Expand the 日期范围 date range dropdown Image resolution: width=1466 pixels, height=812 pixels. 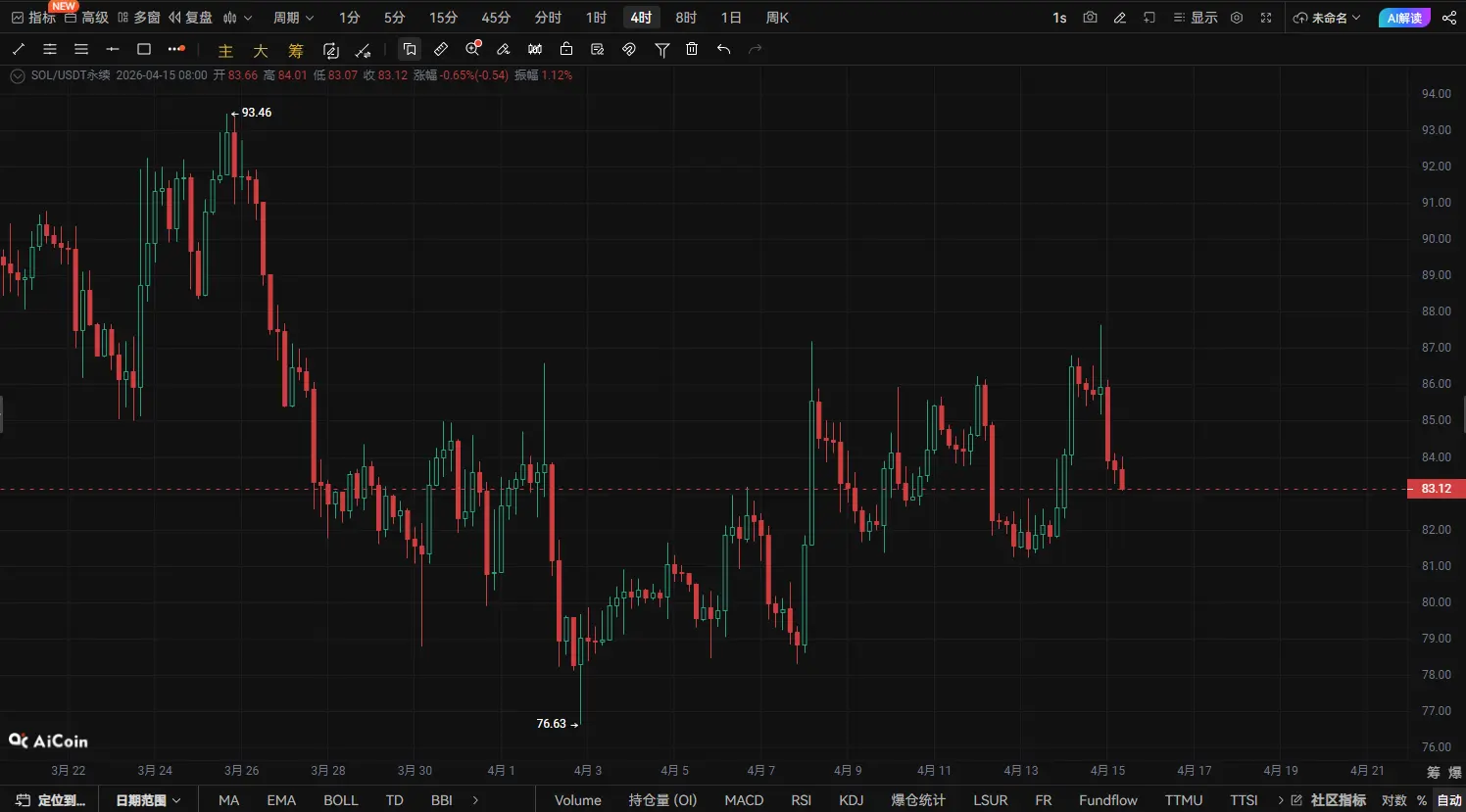click(x=148, y=800)
